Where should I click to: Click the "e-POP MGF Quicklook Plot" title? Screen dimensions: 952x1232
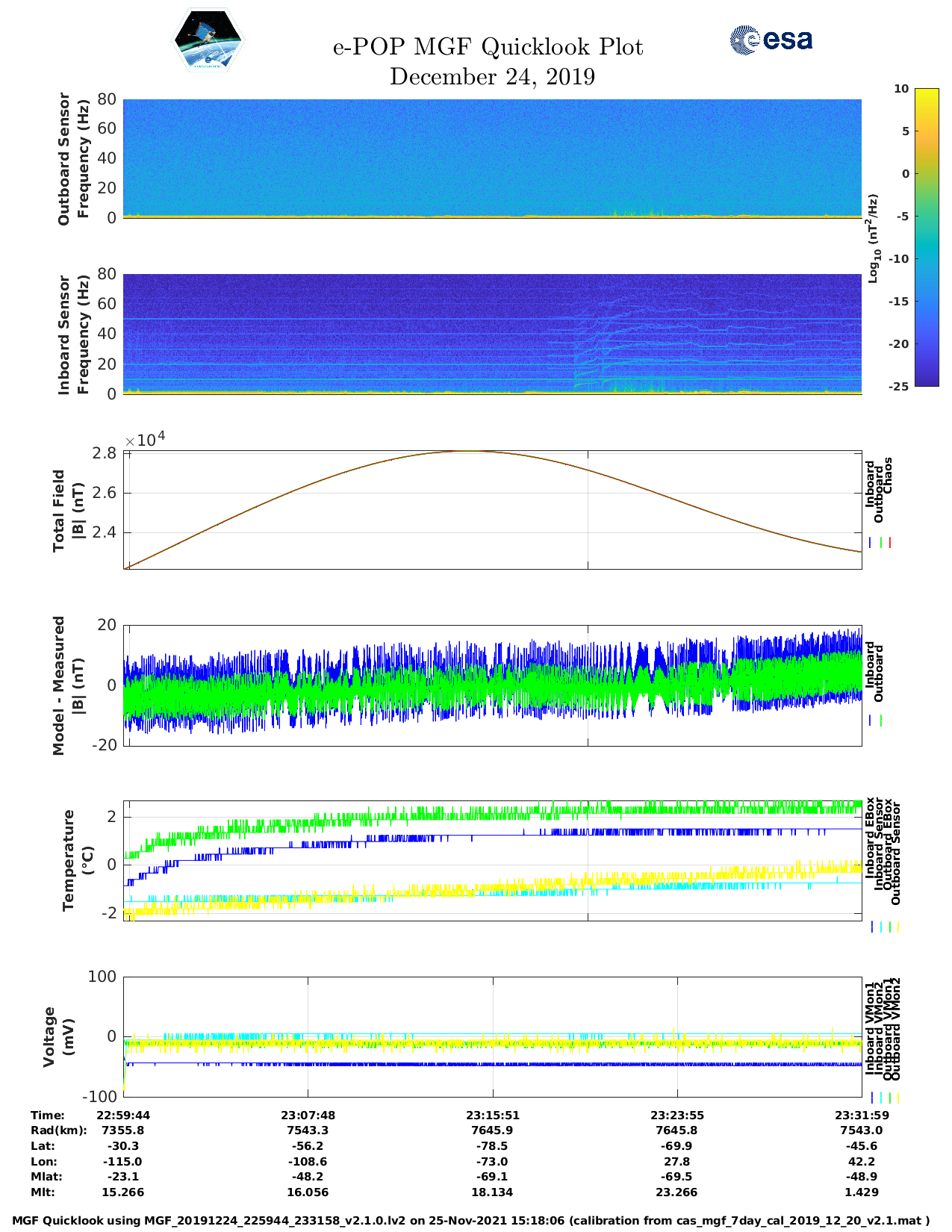(488, 47)
